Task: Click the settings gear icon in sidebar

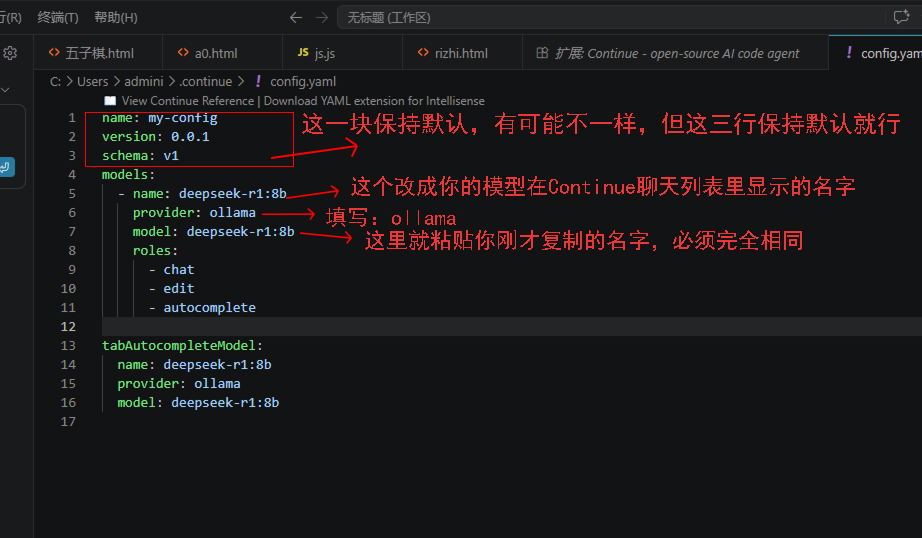Action: click(x=10, y=54)
